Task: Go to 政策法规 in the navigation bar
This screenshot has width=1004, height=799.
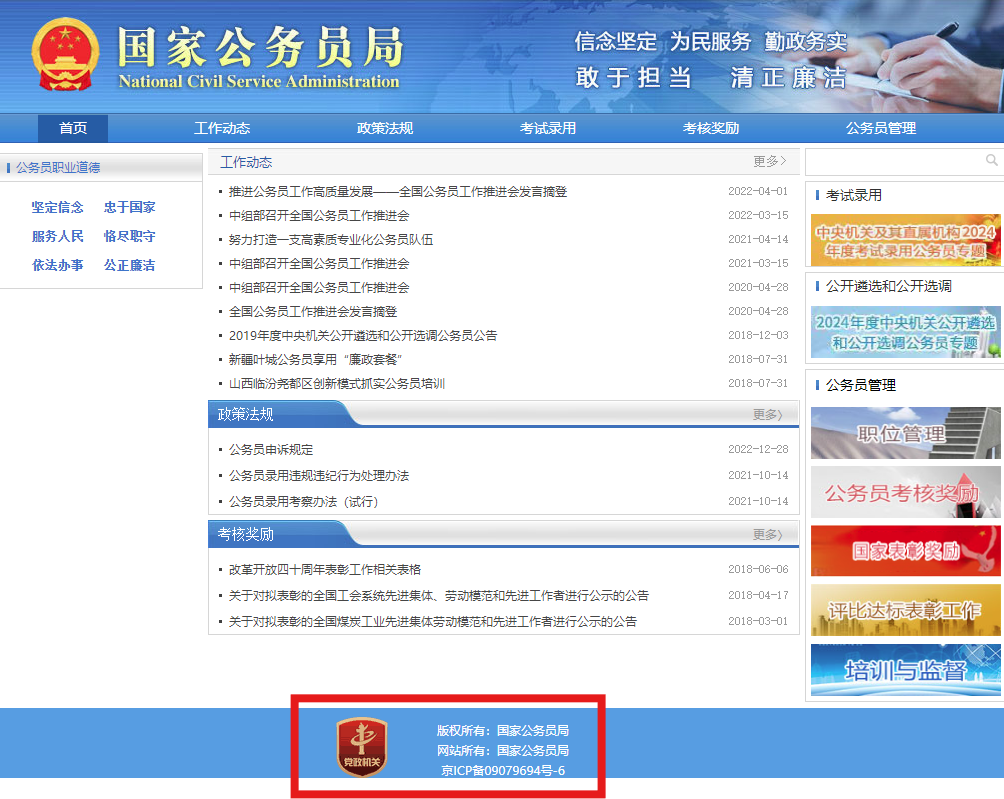Action: point(385,128)
